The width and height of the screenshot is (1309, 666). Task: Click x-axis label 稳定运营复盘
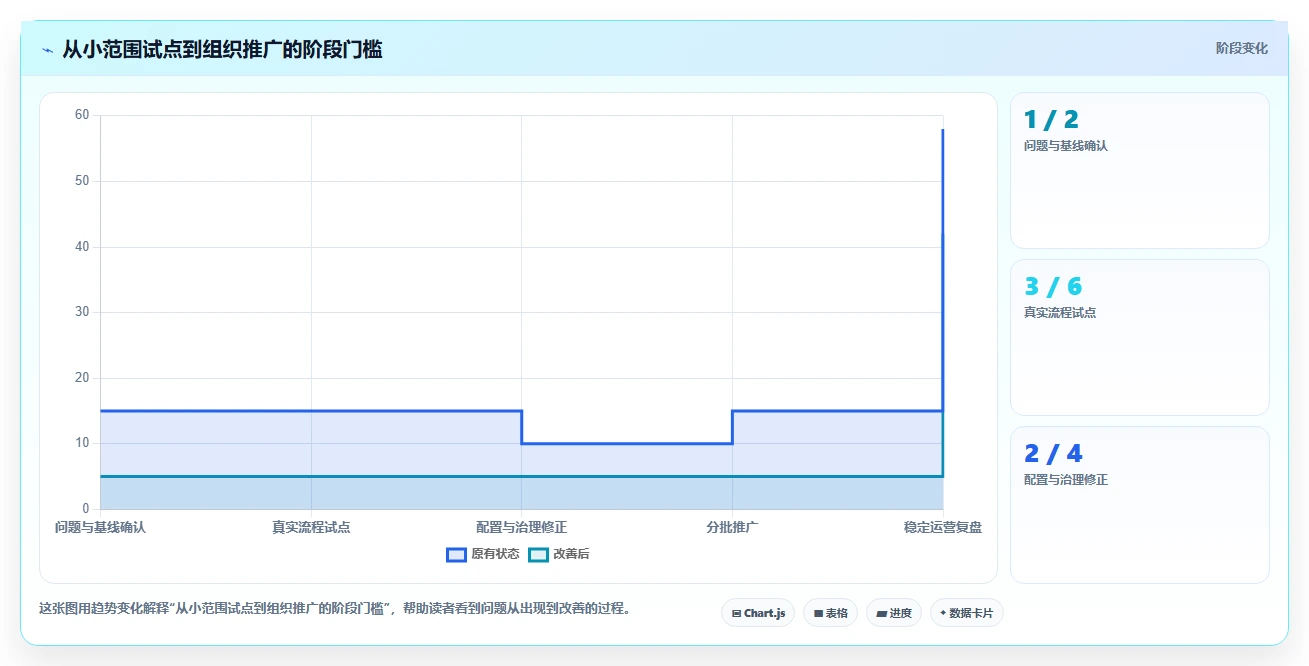coord(943,527)
